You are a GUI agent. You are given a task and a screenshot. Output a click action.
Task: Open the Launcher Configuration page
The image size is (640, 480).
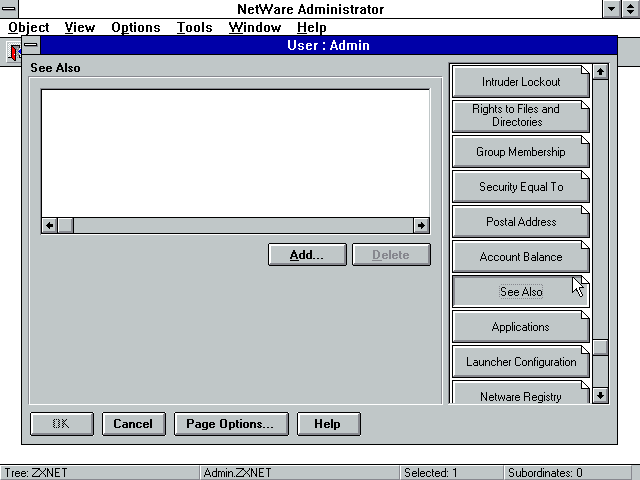520,362
